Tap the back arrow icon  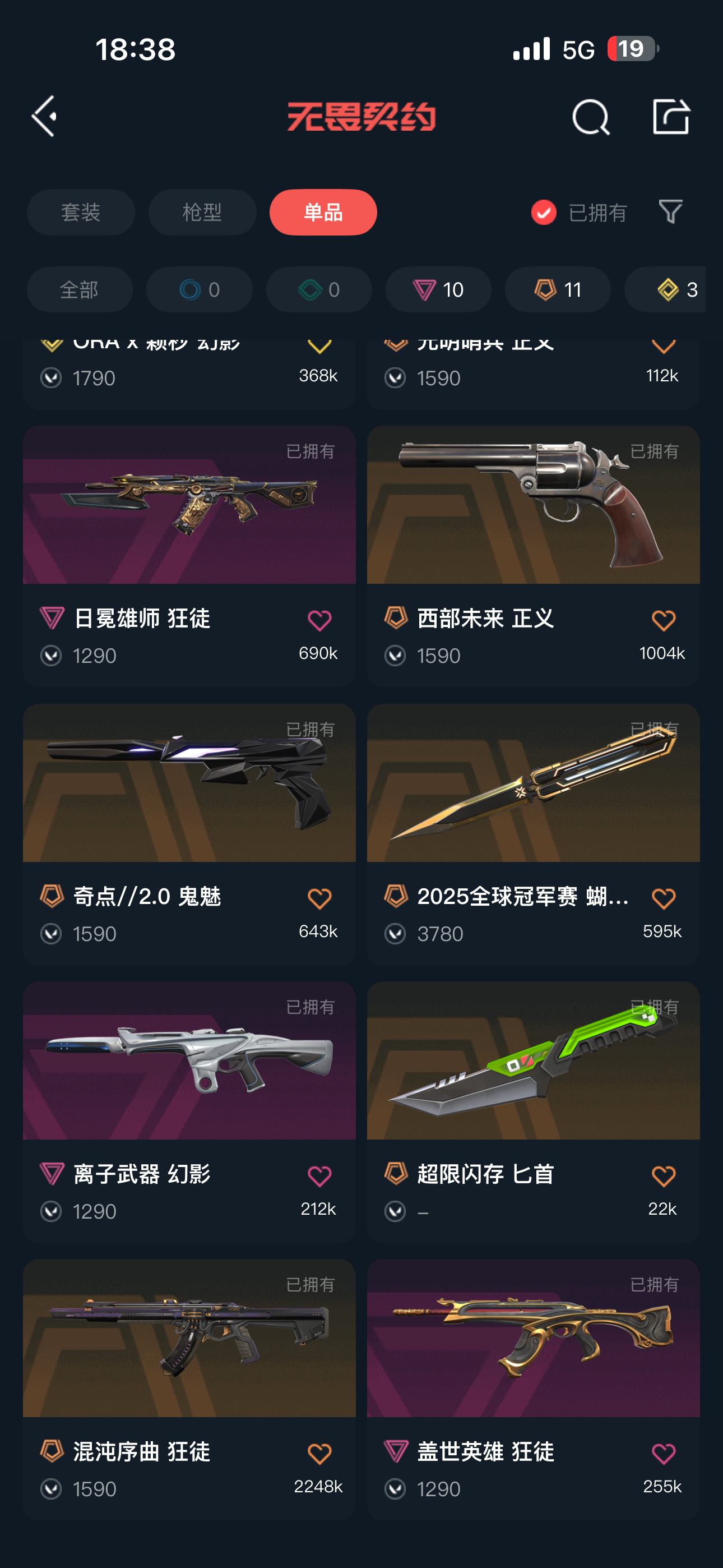coord(44,116)
